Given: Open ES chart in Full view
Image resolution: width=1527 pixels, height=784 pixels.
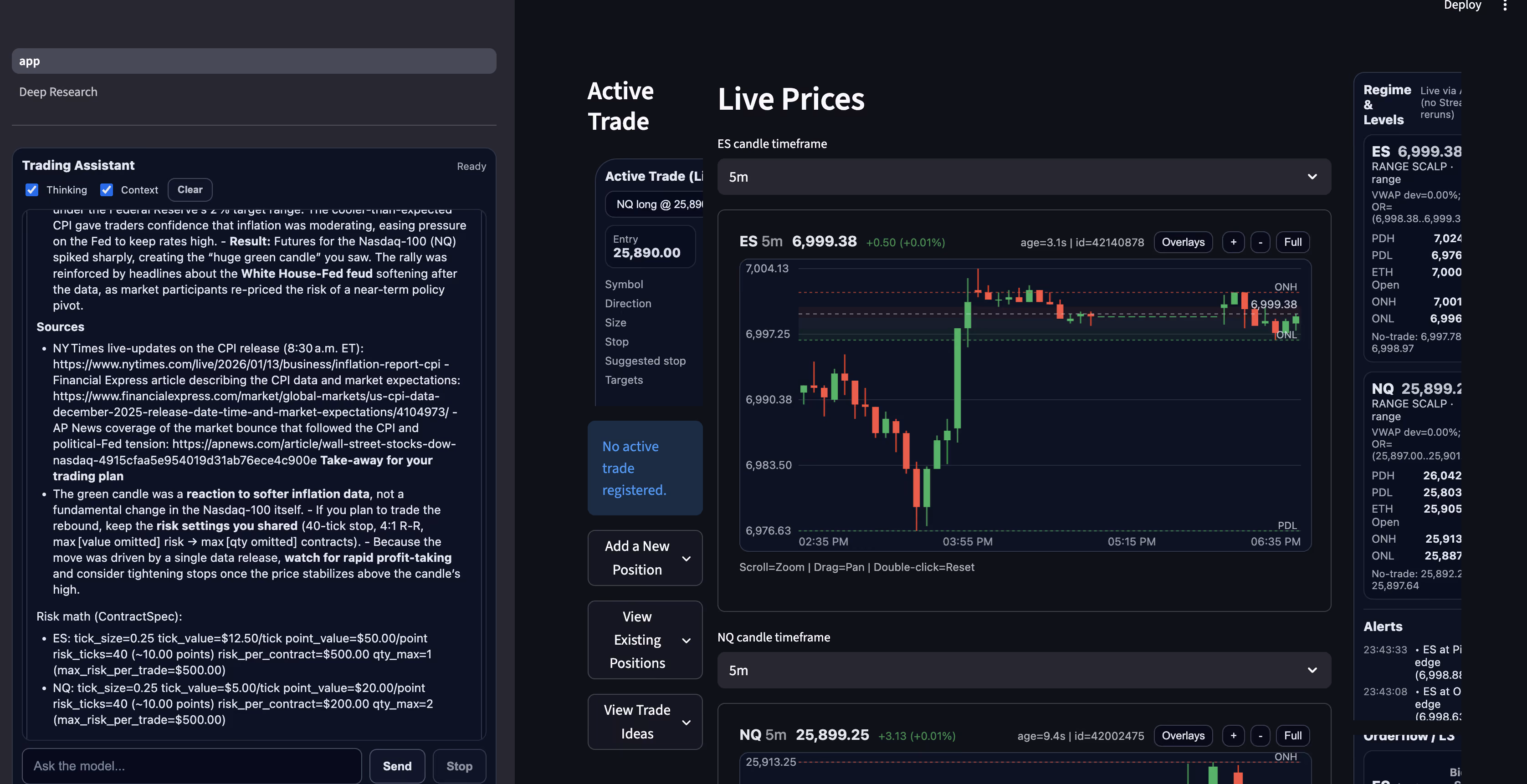Looking at the screenshot, I should click(1293, 242).
